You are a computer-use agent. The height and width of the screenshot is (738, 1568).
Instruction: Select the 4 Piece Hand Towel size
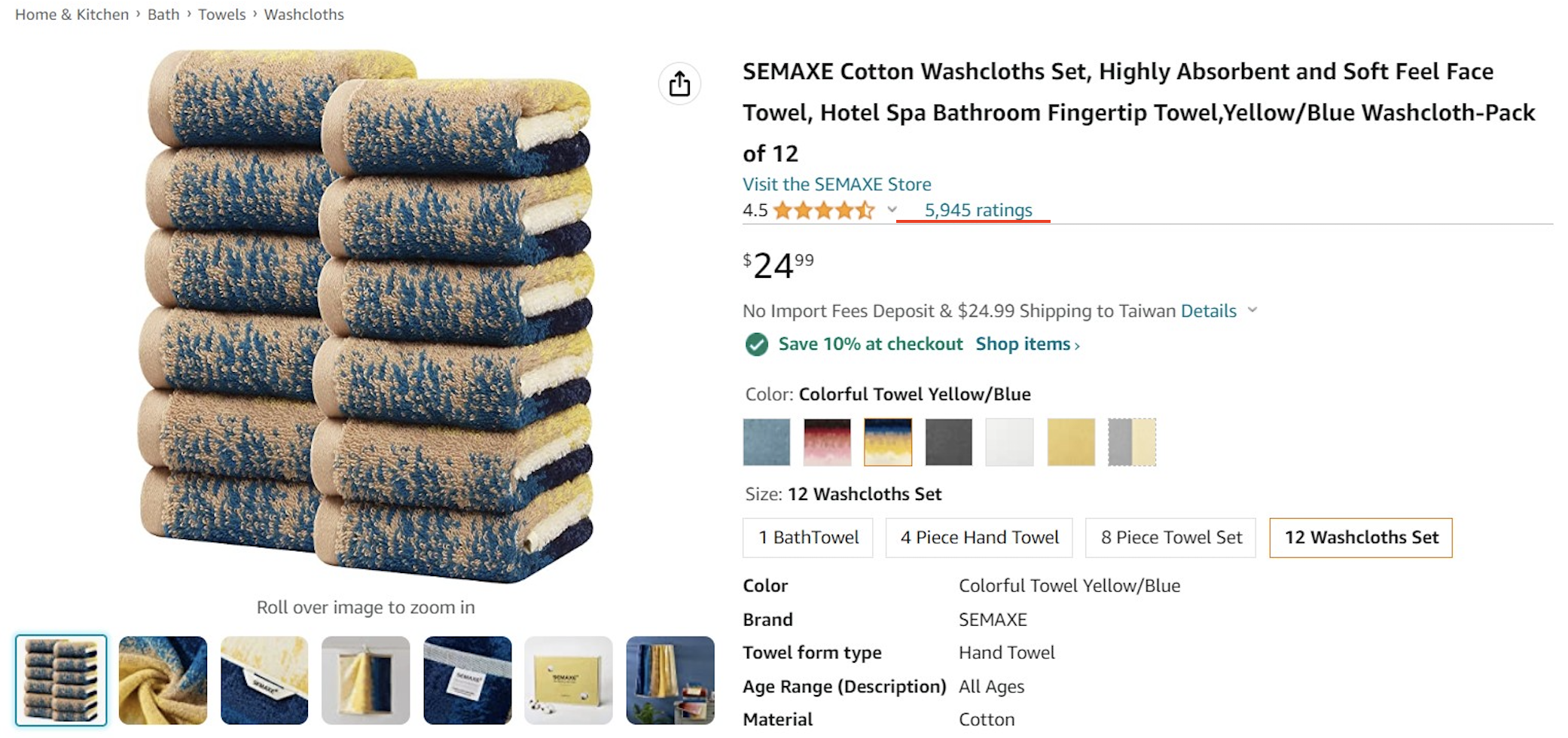coord(978,538)
